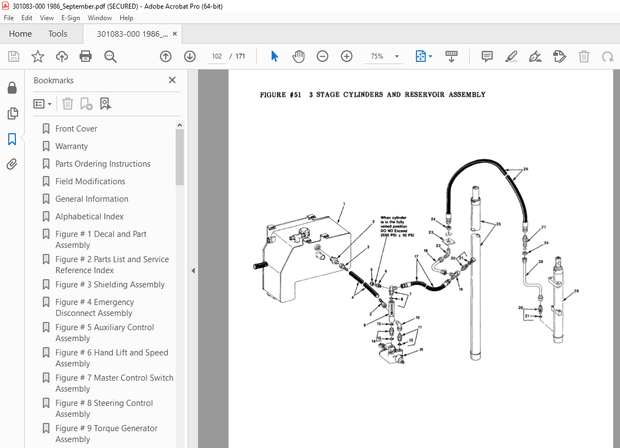Image resolution: width=620 pixels, height=448 pixels.
Task: Open Page Thumbnails panel in sidebar
Action: point(12,113)
